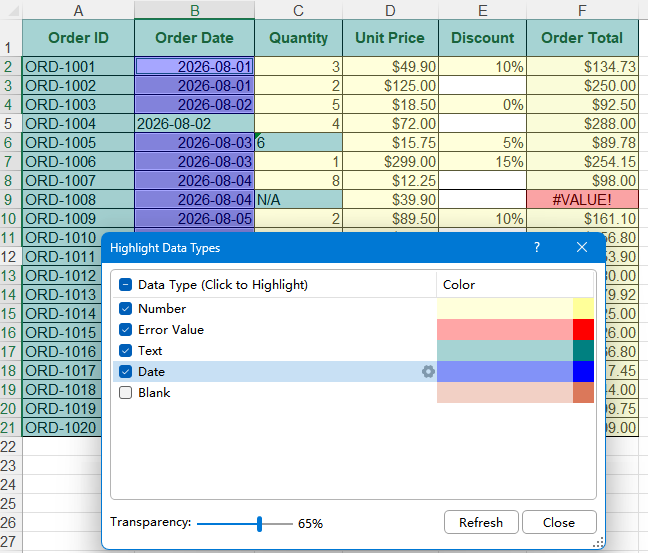Uncheck the Number data type checkbox

pyautogui.click(x=125, y=309)
